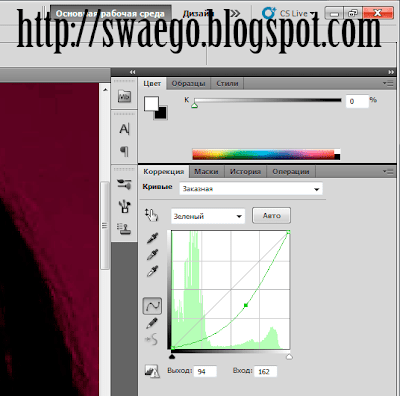Open the CS Live dropdown arrow
Image resolution: width=400 pixels, height=396 pixels.
[312, 14]
